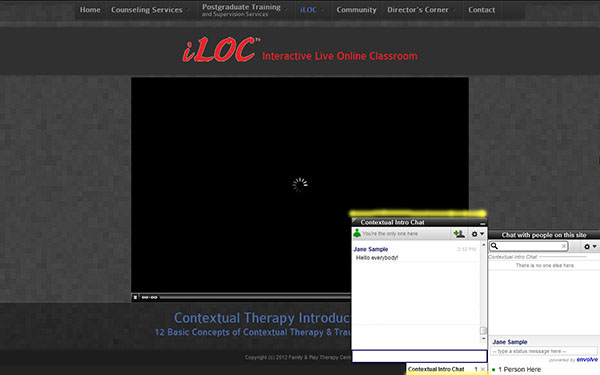Image resolution: width=600 pixels, height=375 pixels.
Task: Minimize the Contextual Intro Chat window
Action: (x=483, y=223)
